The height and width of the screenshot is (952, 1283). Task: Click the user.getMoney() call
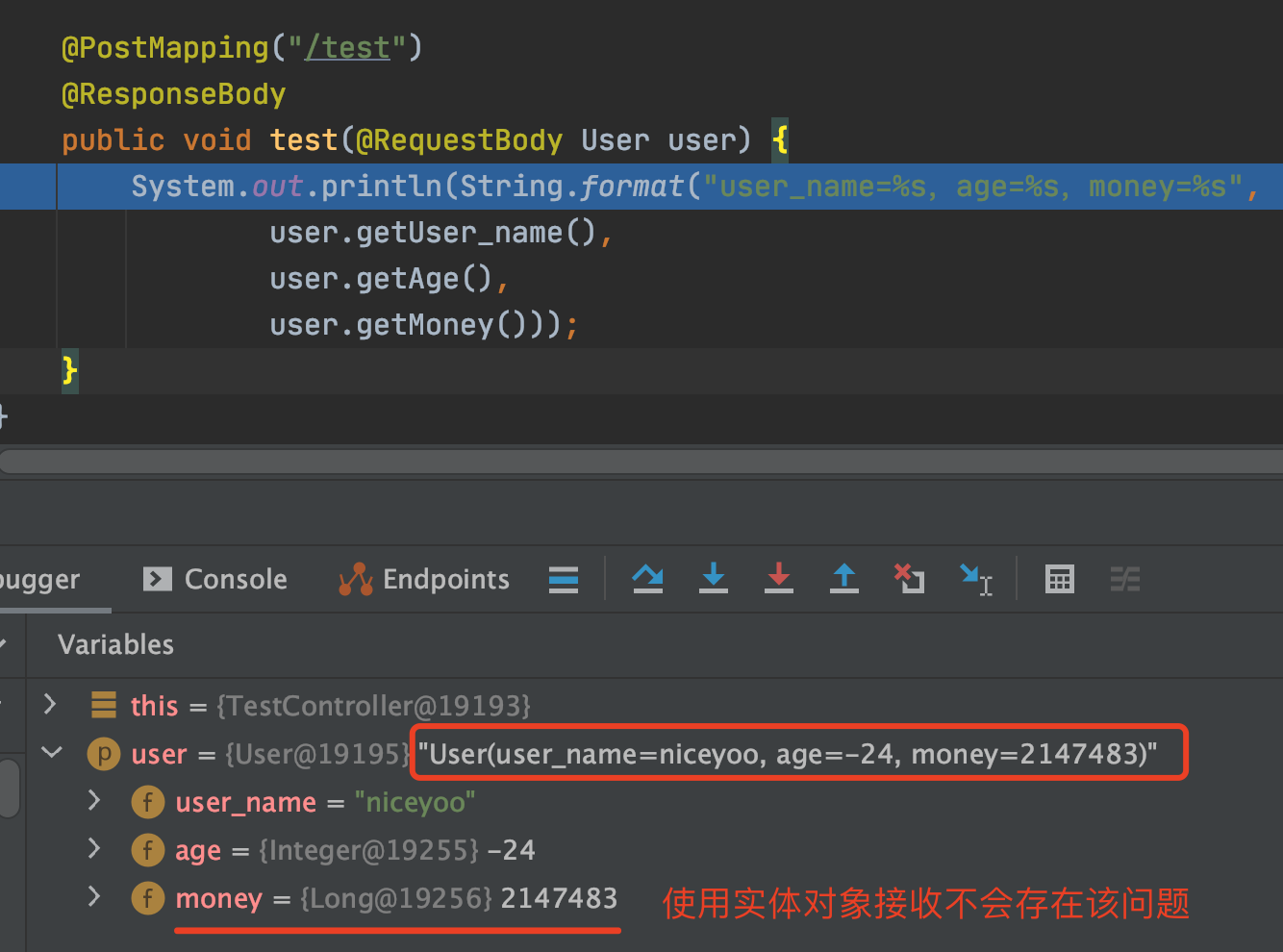coord(408,325)
